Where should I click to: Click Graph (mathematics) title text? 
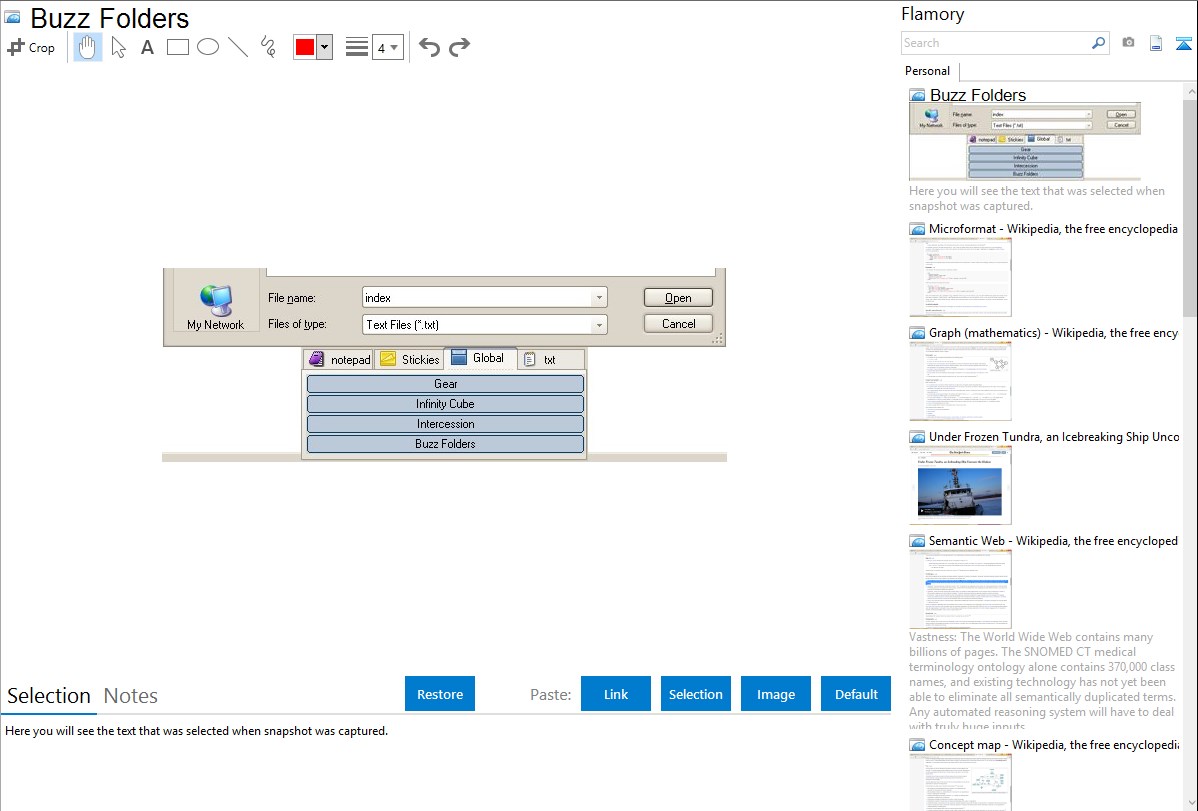1053,333
